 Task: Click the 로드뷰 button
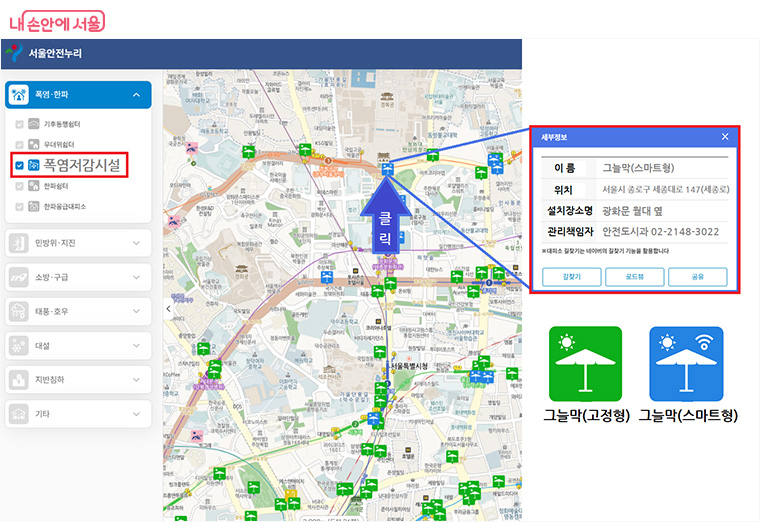(x=635, y=277)
